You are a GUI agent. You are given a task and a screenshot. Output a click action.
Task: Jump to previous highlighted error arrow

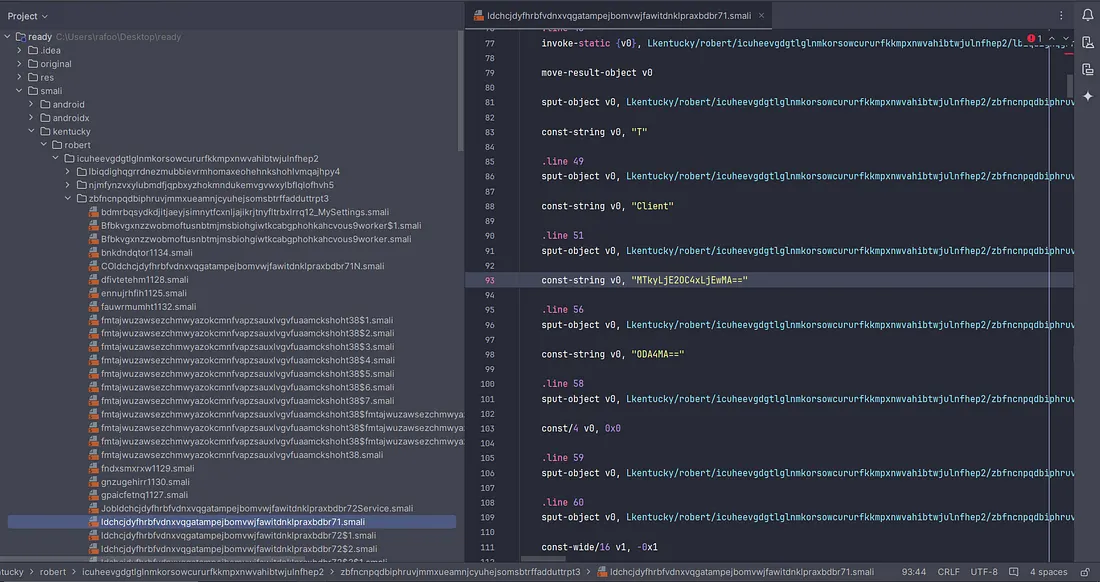1051,39
